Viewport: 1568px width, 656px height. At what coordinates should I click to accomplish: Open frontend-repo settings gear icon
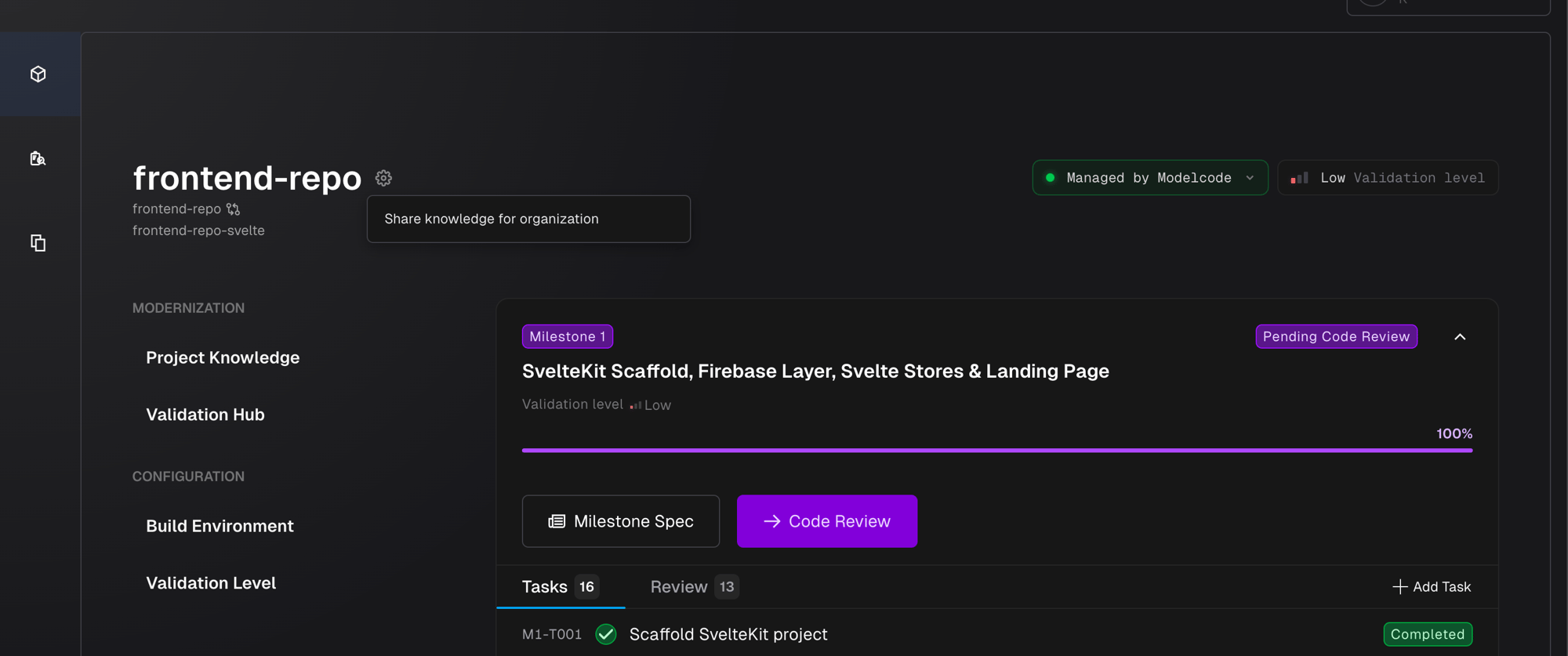tap(383, 178)
